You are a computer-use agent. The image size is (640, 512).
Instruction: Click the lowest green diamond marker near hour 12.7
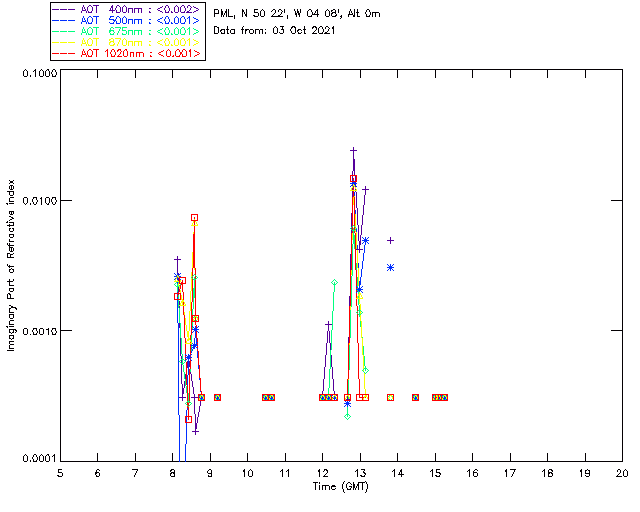347,416
